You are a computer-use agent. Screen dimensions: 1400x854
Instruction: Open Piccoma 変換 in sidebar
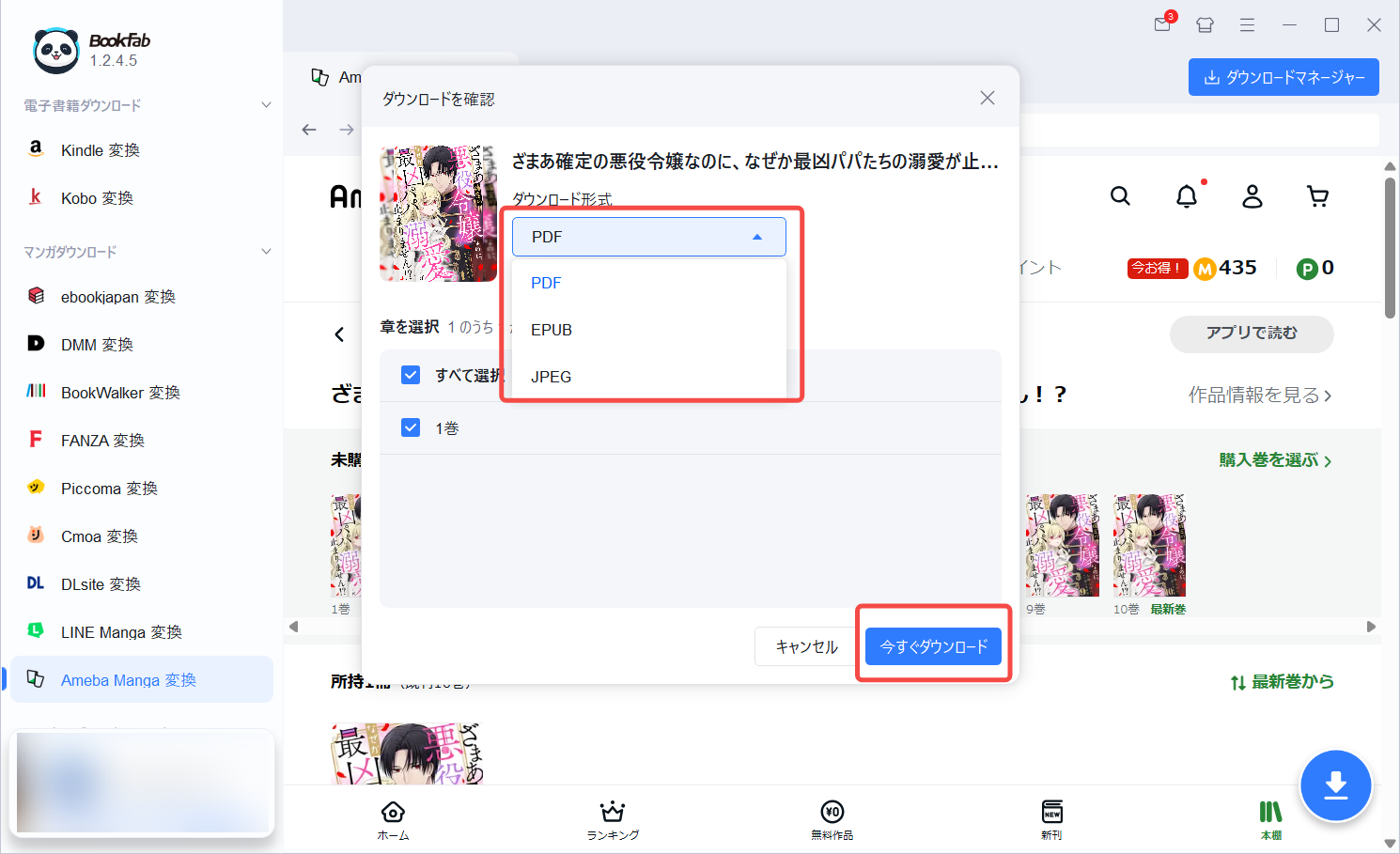point(141,489)
